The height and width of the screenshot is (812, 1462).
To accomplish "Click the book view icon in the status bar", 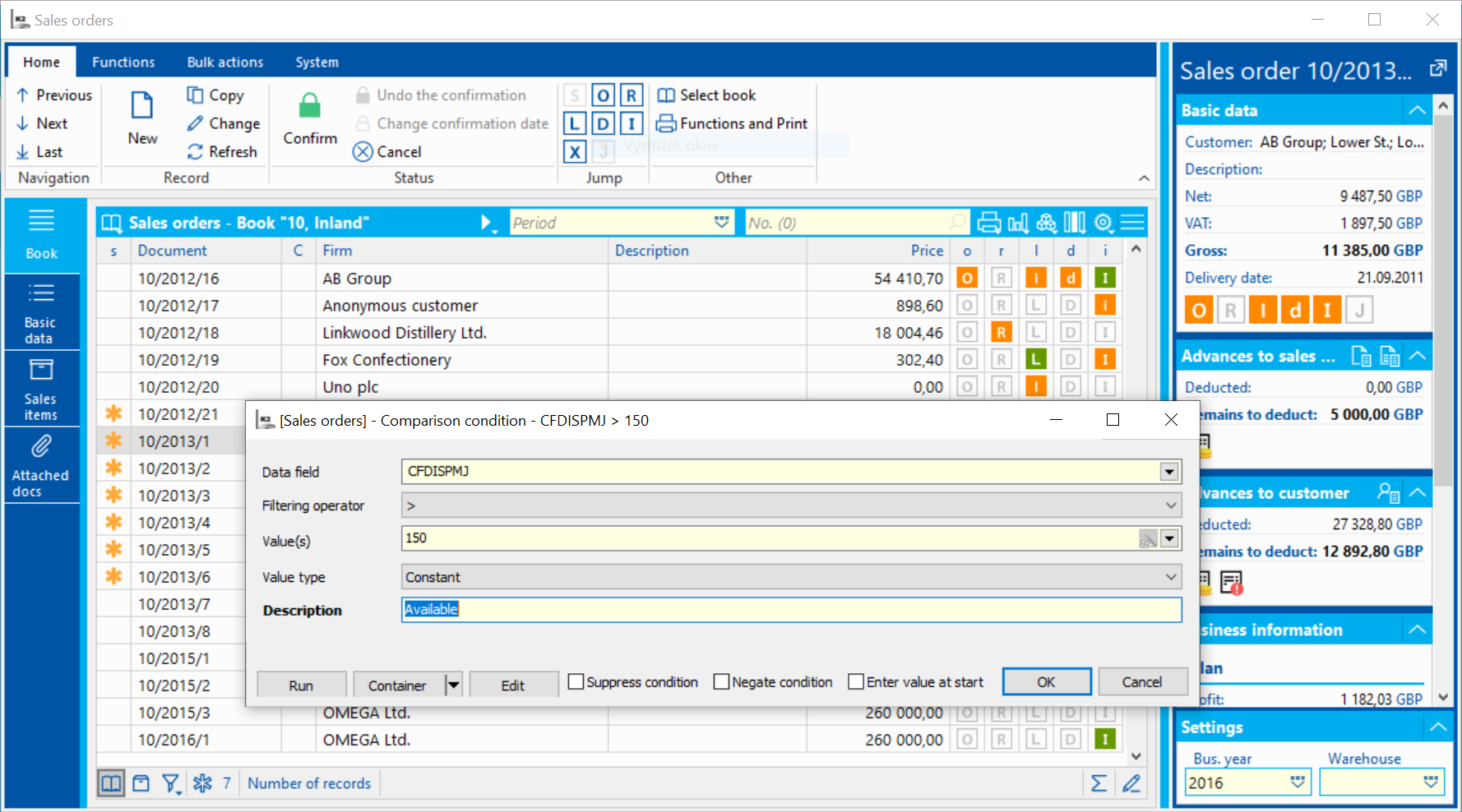I will (x=111, y=783).
